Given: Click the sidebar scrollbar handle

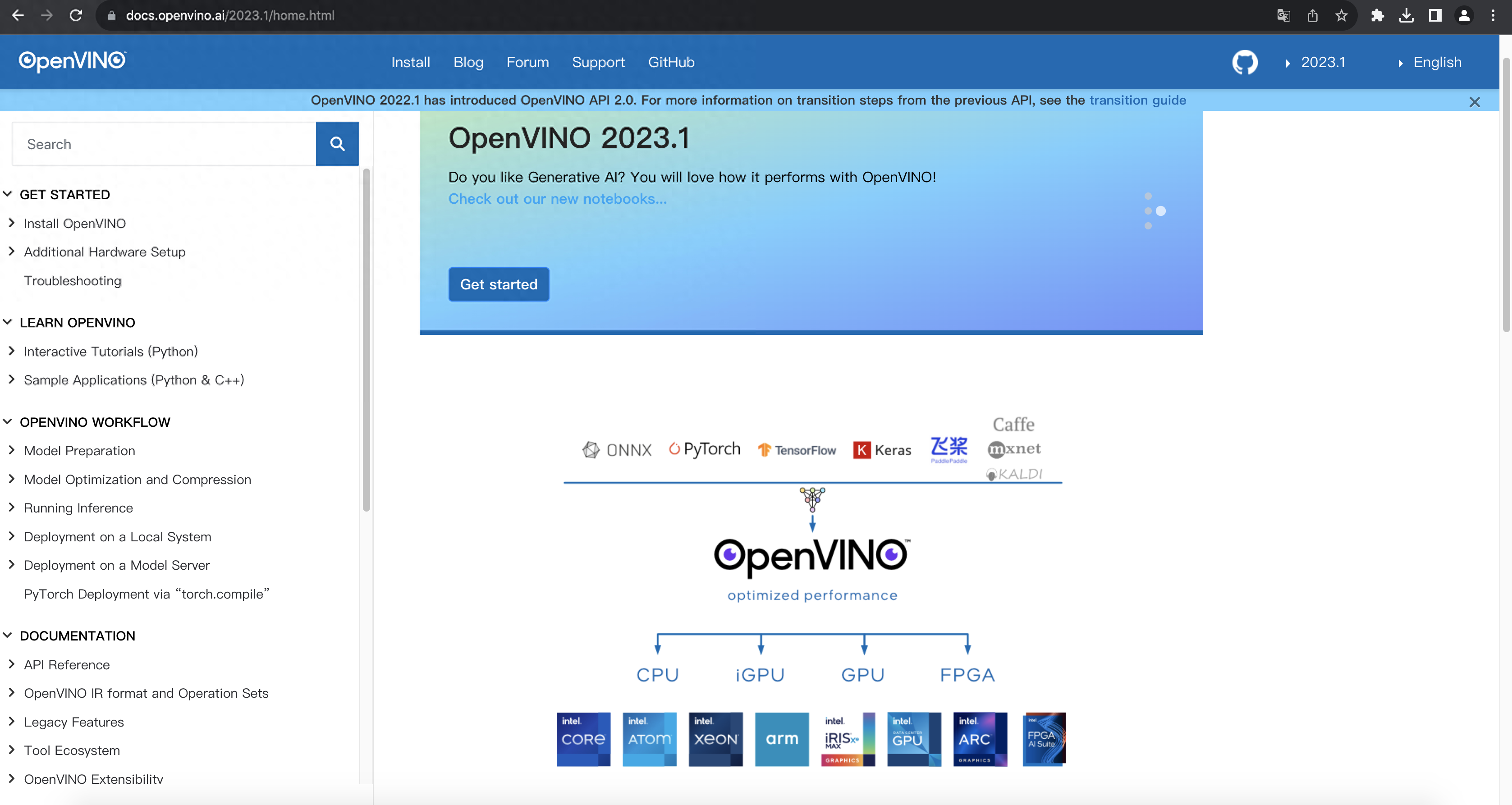Looking at the screenshot, I should click(x=366, y=340).
